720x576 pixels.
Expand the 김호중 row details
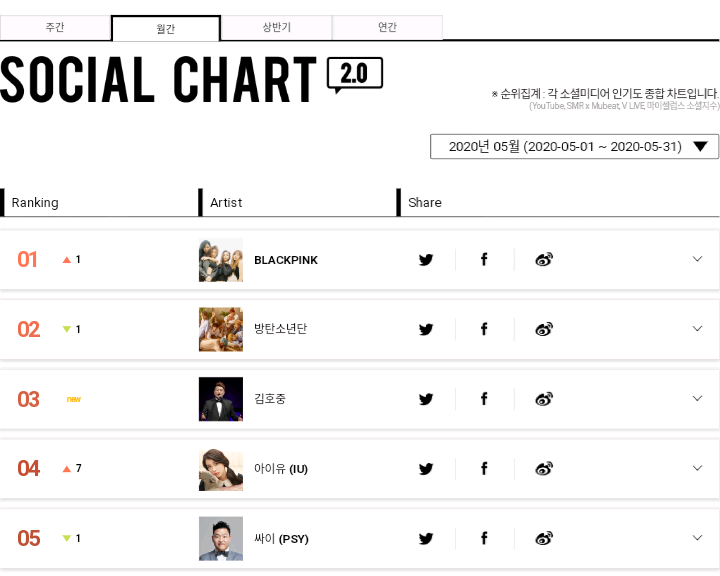click(697, 398)
